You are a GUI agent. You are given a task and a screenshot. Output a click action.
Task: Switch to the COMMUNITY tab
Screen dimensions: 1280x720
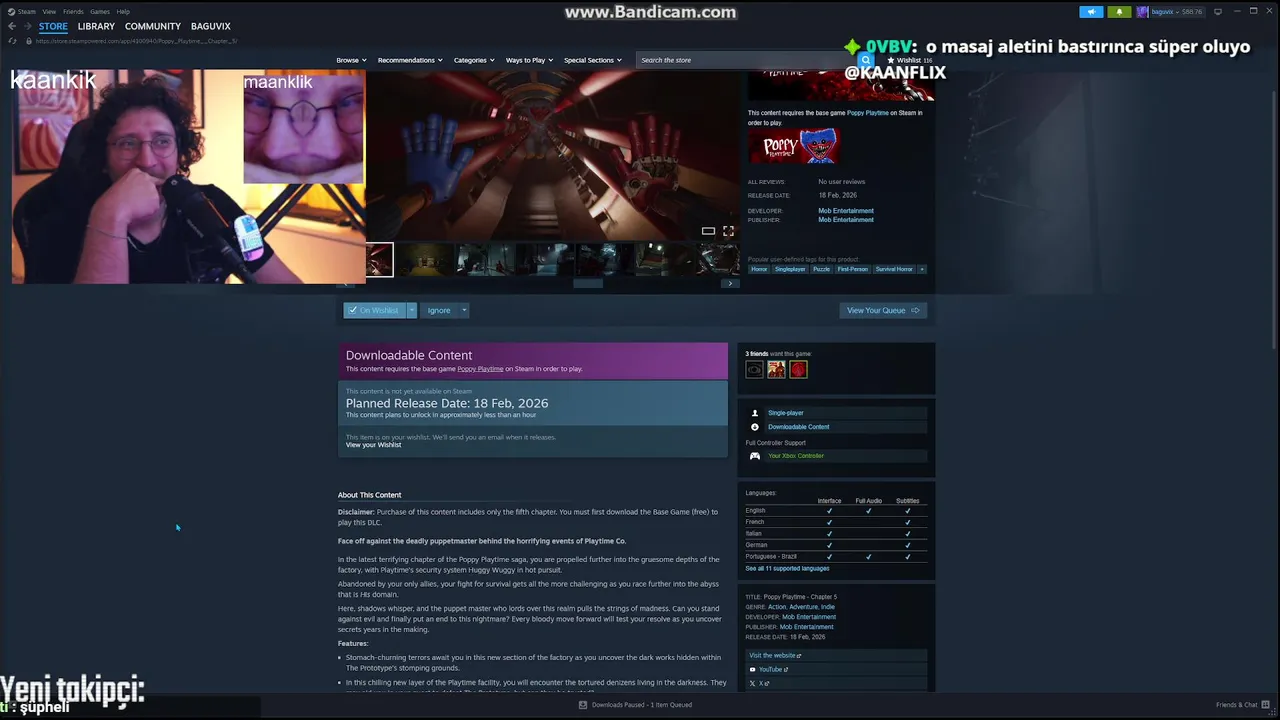[x=153, y=26]
